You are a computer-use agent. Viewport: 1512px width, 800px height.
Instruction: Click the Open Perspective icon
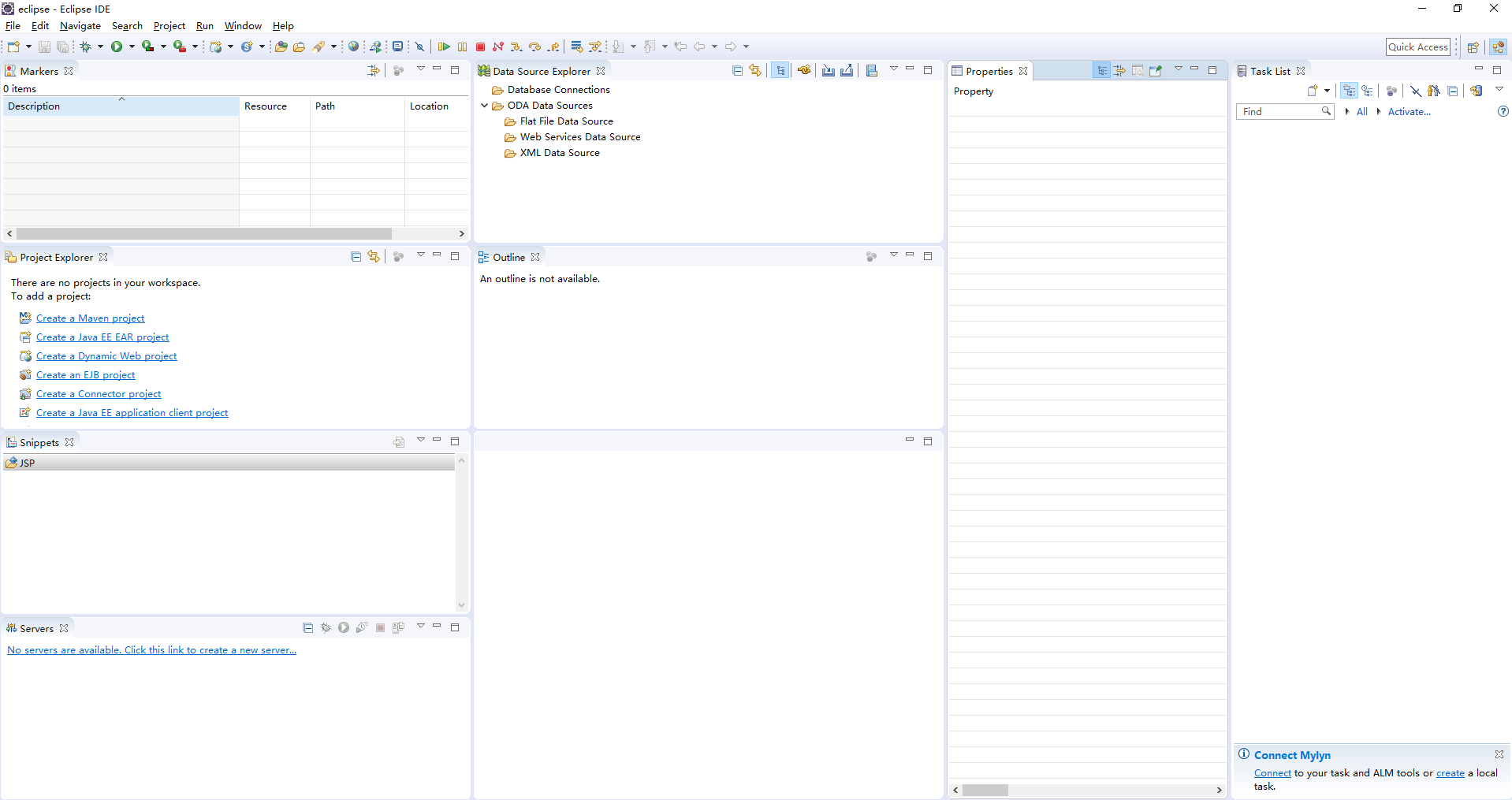click(1473, 47)
